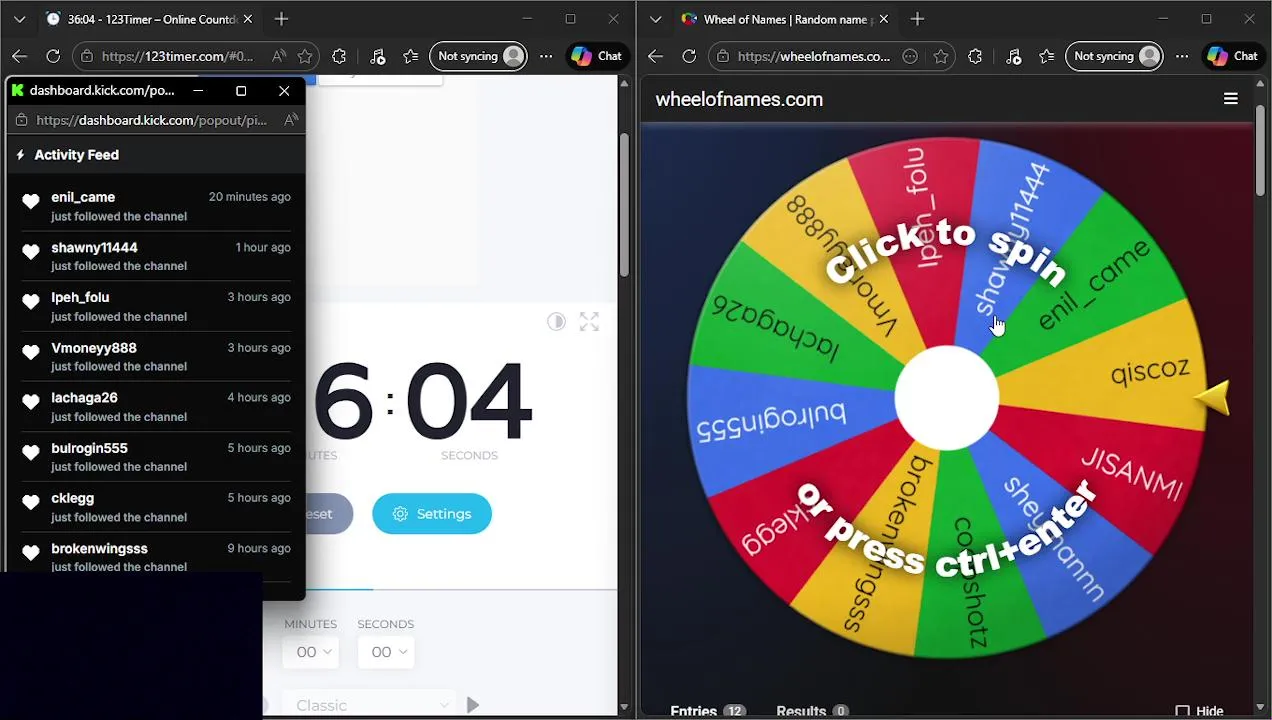Open the SECONDS dropdown set to 00

(x=386, y=652)
